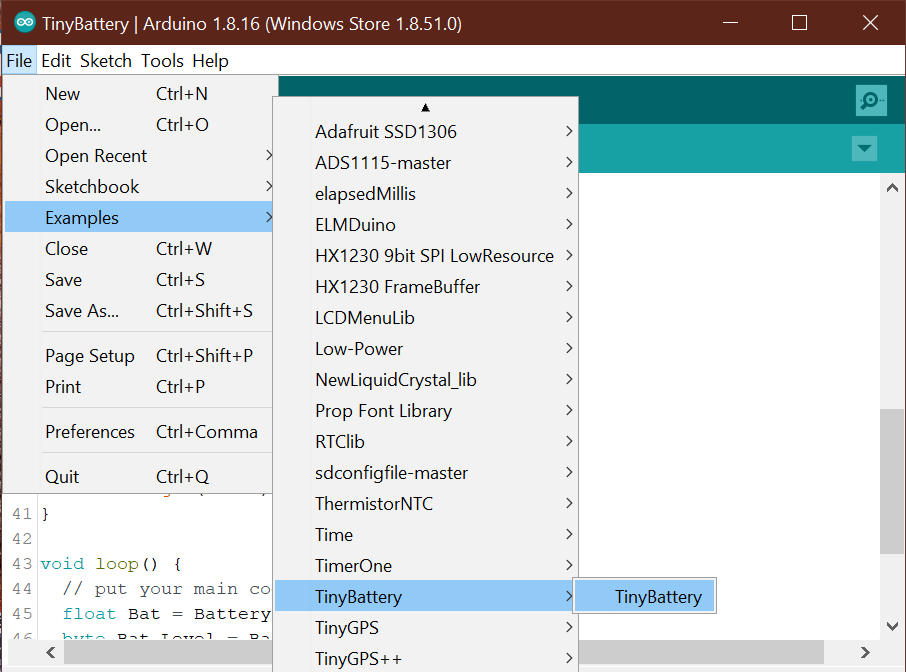Image resolution: width=906 pixels, height=672 pixels.
Task: Click the vertical scrollbar thumb
Action: coord(892,481)
